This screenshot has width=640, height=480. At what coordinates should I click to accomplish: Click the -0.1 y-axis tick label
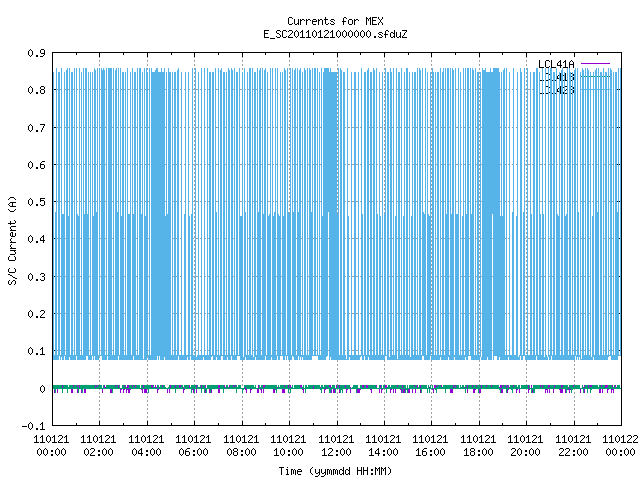pos(33,426)
